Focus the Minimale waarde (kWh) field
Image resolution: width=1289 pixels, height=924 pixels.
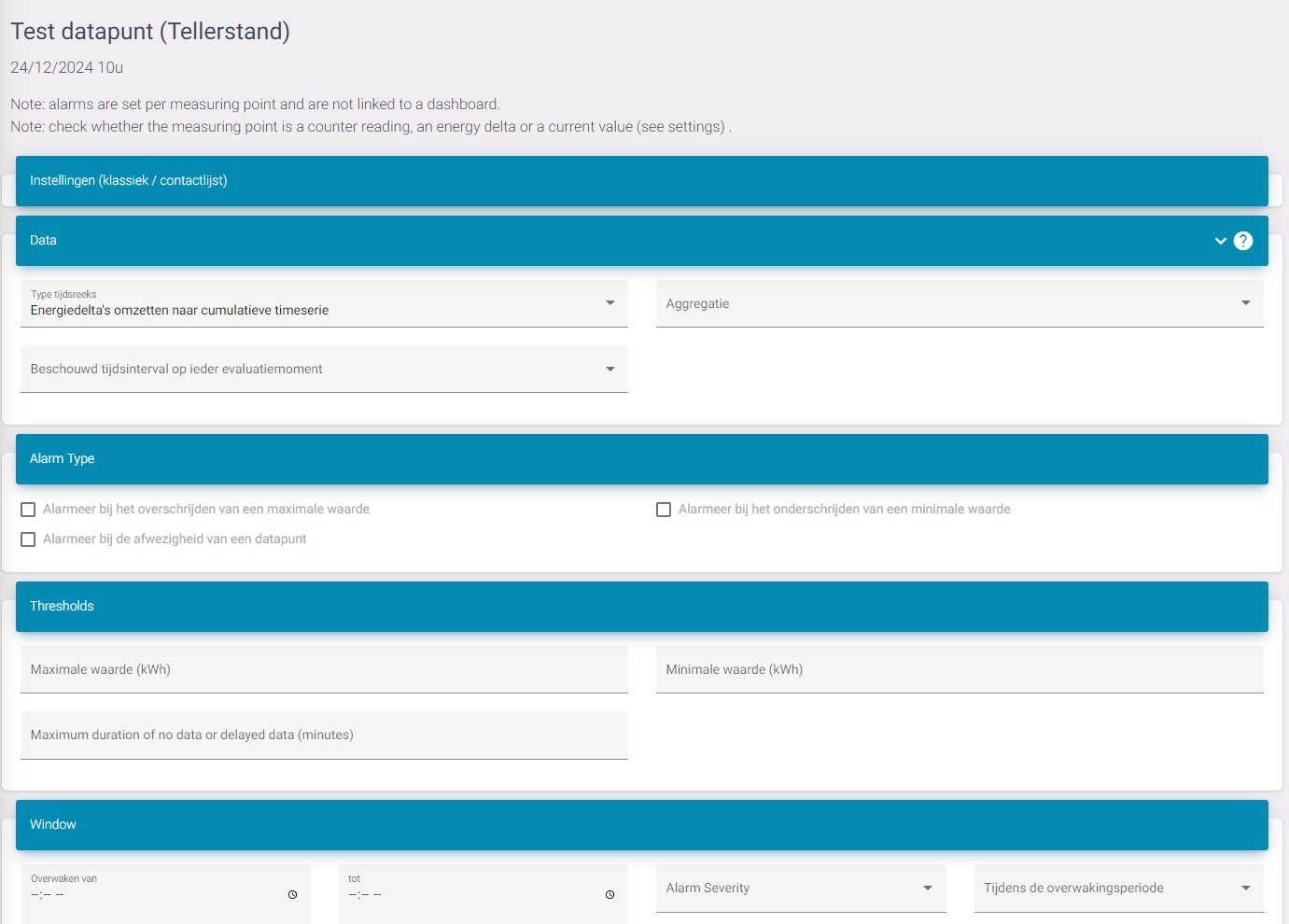point(959,670)
